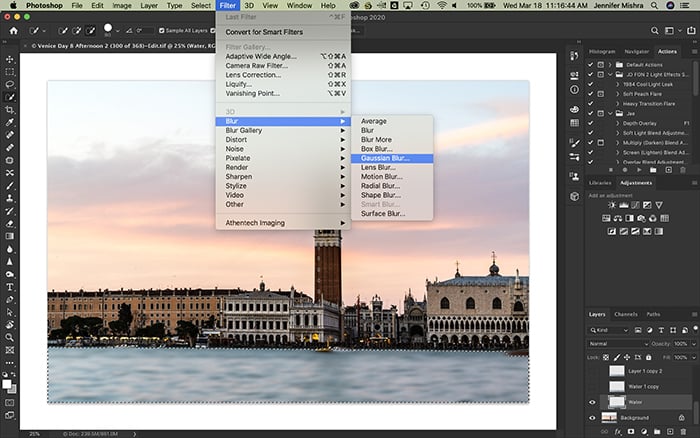Open the Image menu in menu bar
This screenshot has height=438, width=700.
[x=122, y=5]
